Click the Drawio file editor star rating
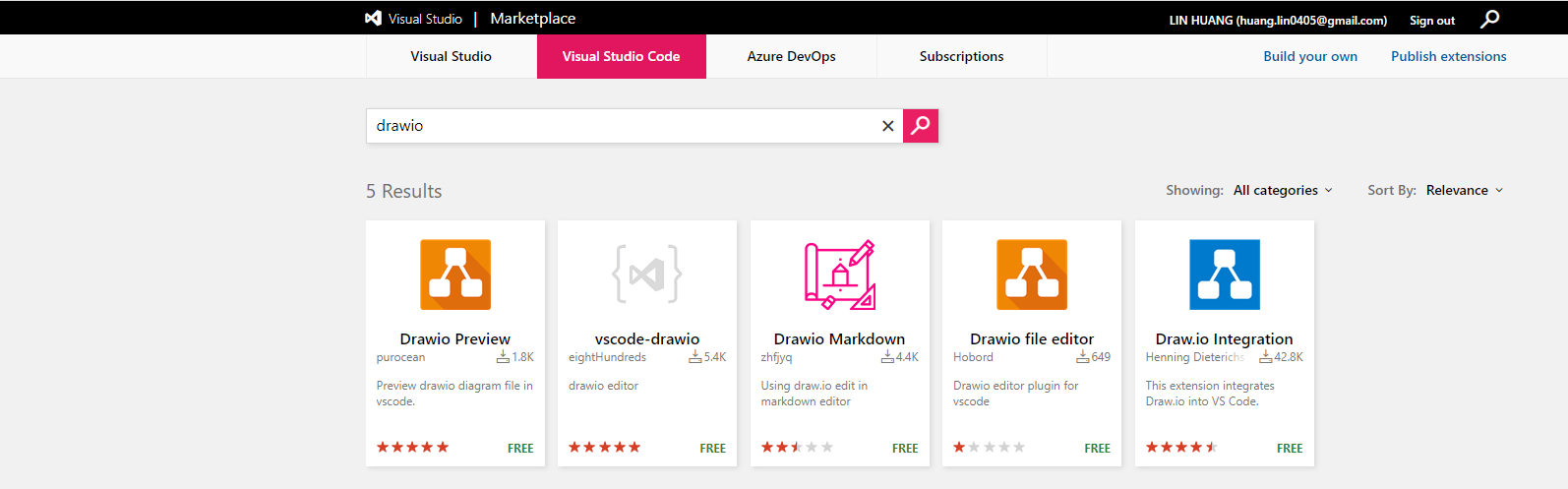The image size is (1568, 489). (x=990, y=447)
